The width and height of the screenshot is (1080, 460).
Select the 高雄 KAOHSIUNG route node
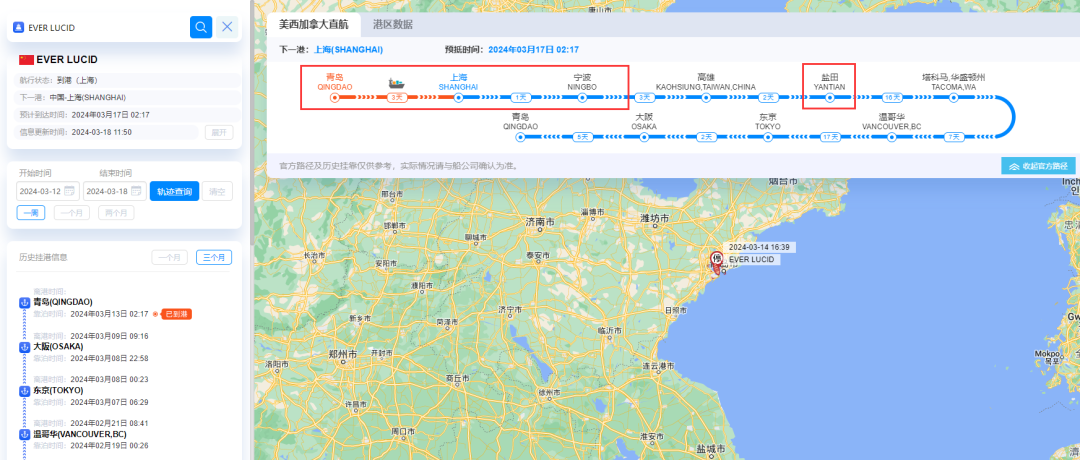(706, 98)
